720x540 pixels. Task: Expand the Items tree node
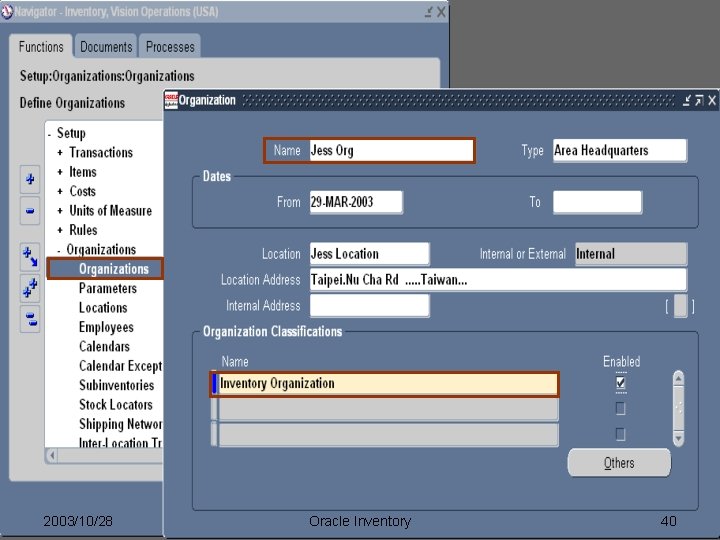click(x=60, y=172)
